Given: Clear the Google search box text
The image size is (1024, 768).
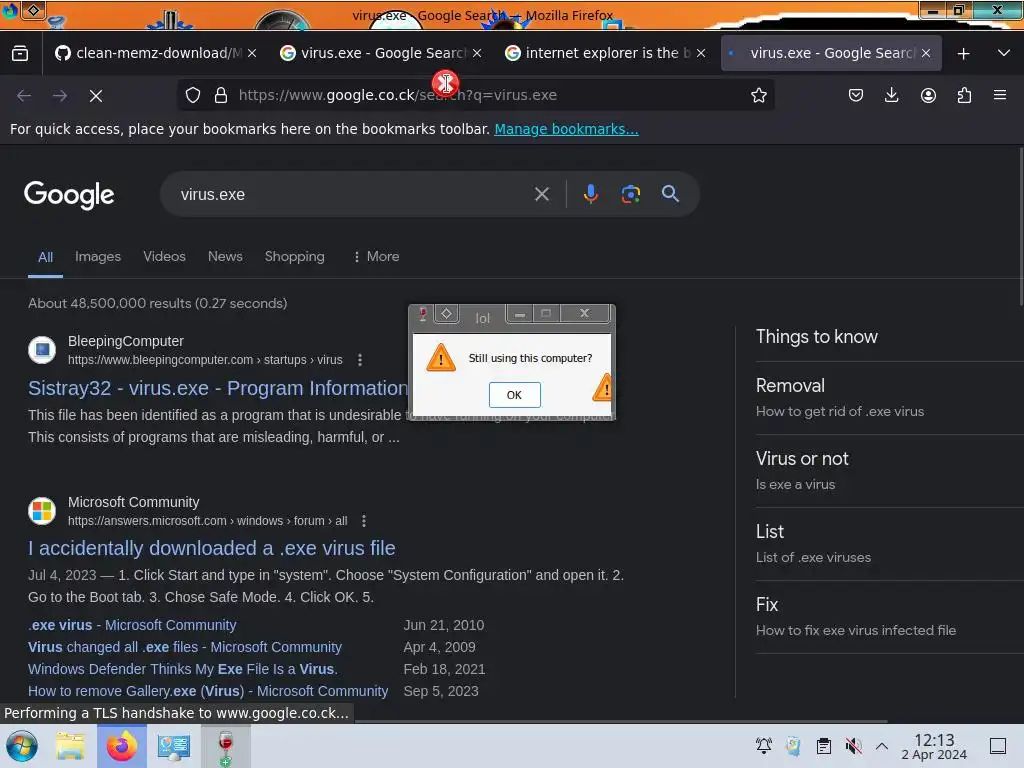Looking at the screenshot, I should click(x=541, y=194).
